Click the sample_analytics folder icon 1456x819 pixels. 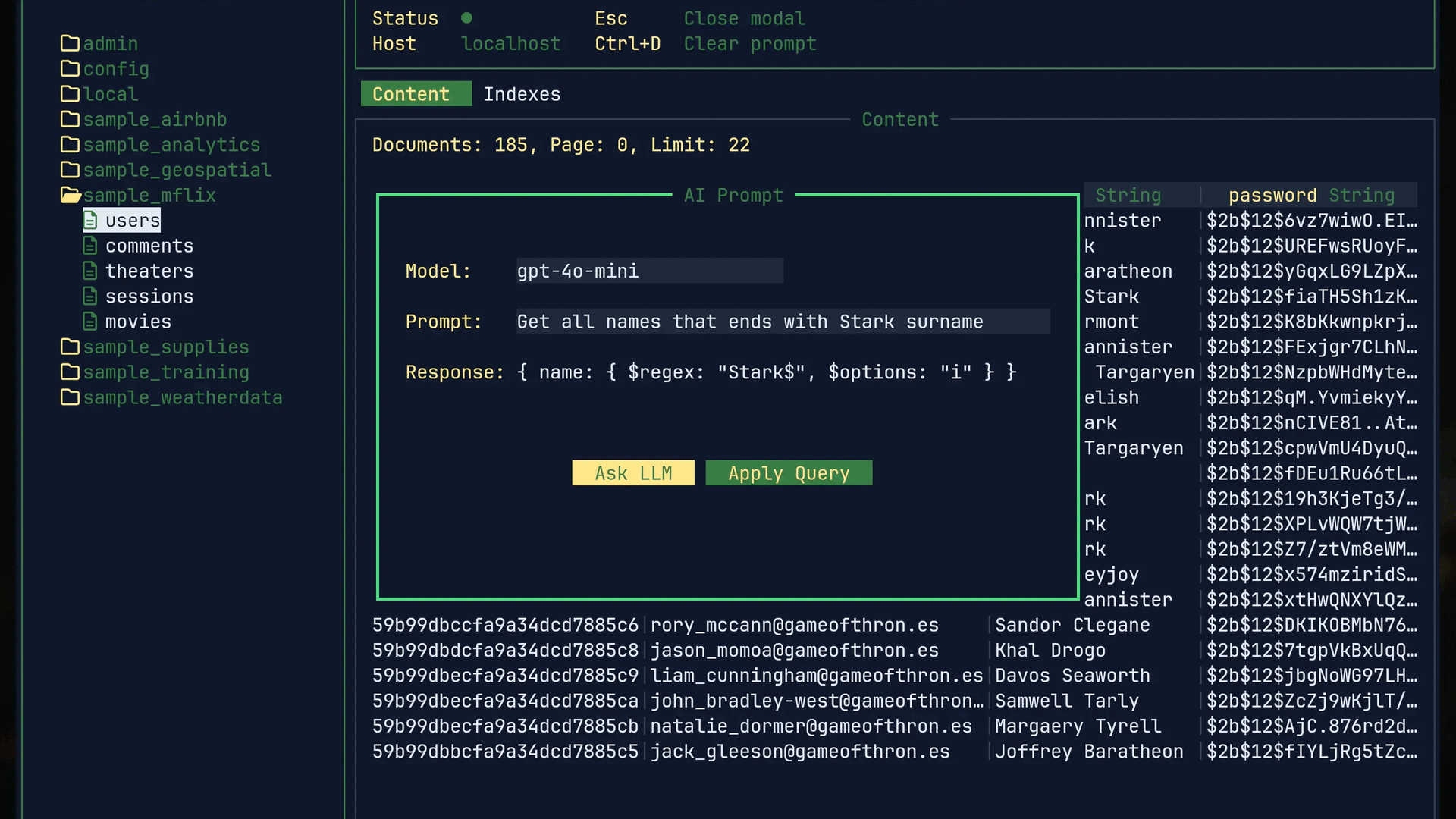pos(70,144)
